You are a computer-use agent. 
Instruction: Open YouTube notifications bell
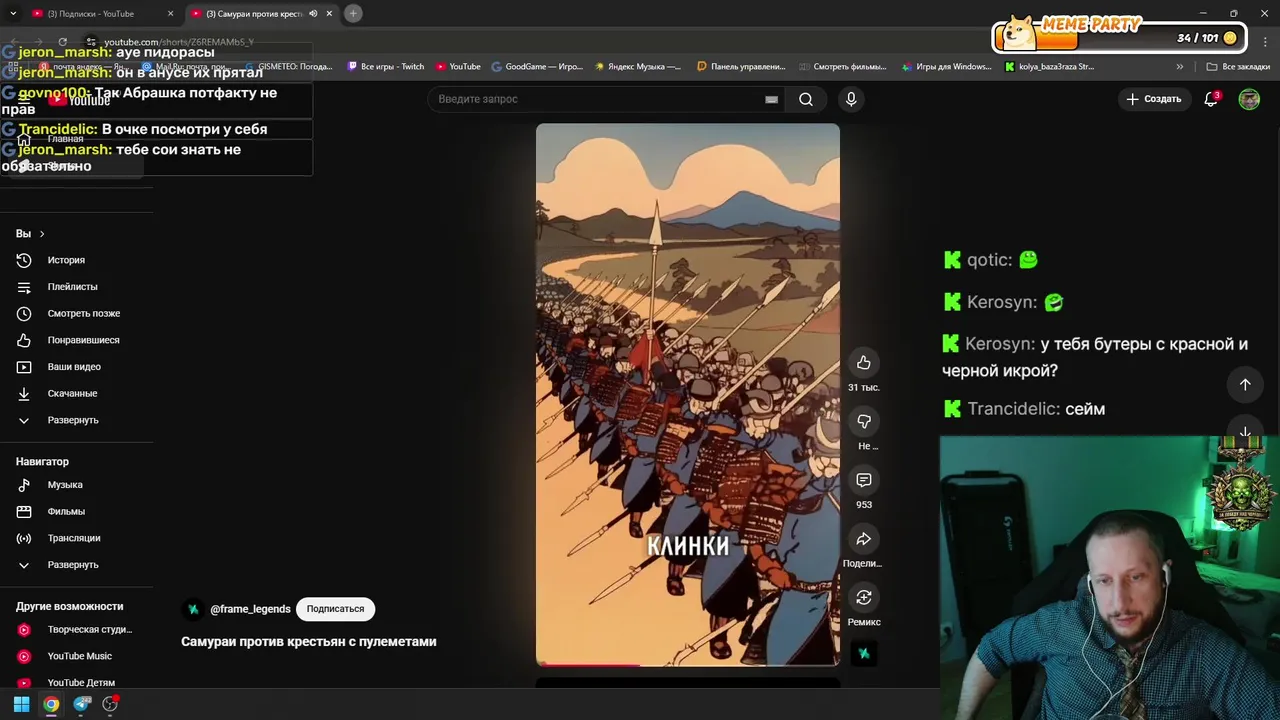[1211, 99]
